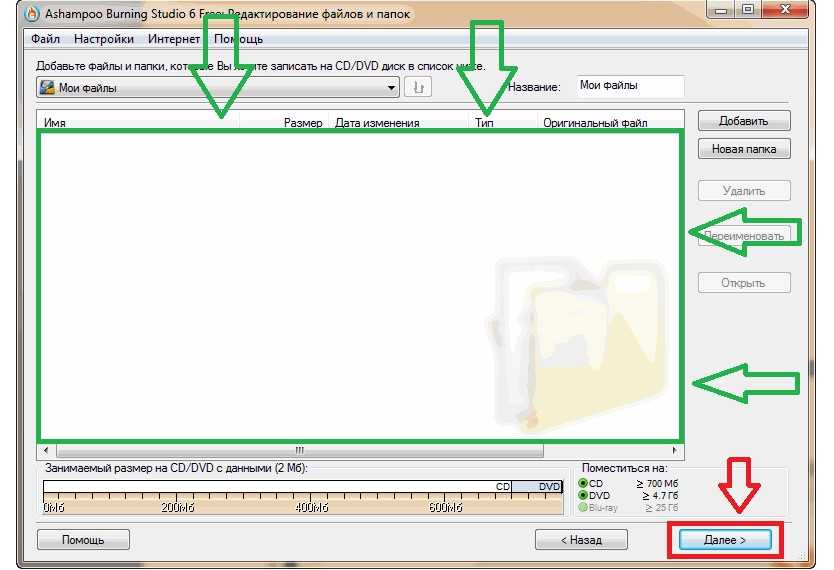Close the Ashampoo Burning Studio window

(785, 10)
